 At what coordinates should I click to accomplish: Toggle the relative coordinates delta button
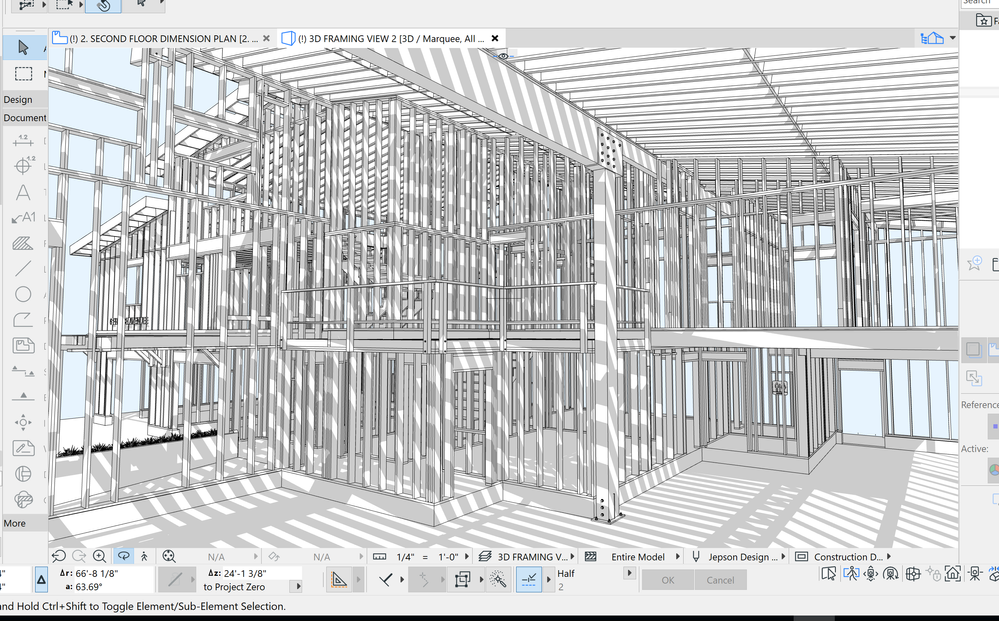[x=41, y=580]
